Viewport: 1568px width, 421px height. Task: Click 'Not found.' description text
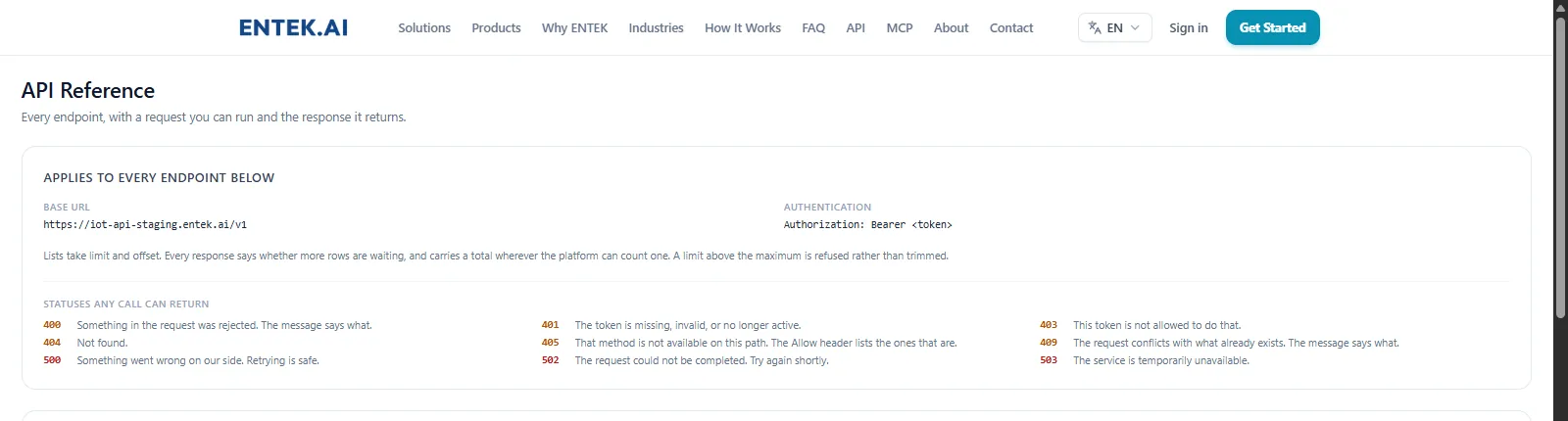(102, 343)
